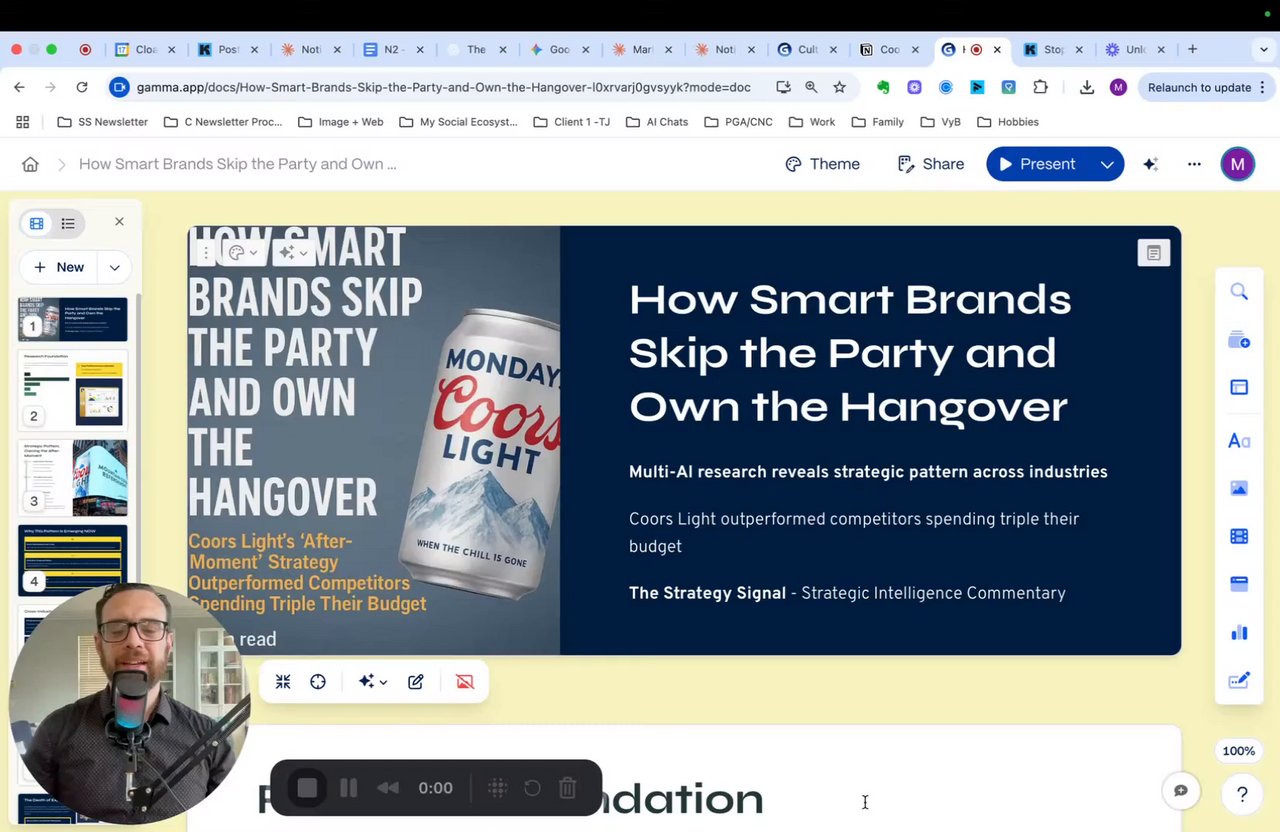
Task: Expand the Present options chevron
Action: pyautogui.click(x=1107, y=164)
